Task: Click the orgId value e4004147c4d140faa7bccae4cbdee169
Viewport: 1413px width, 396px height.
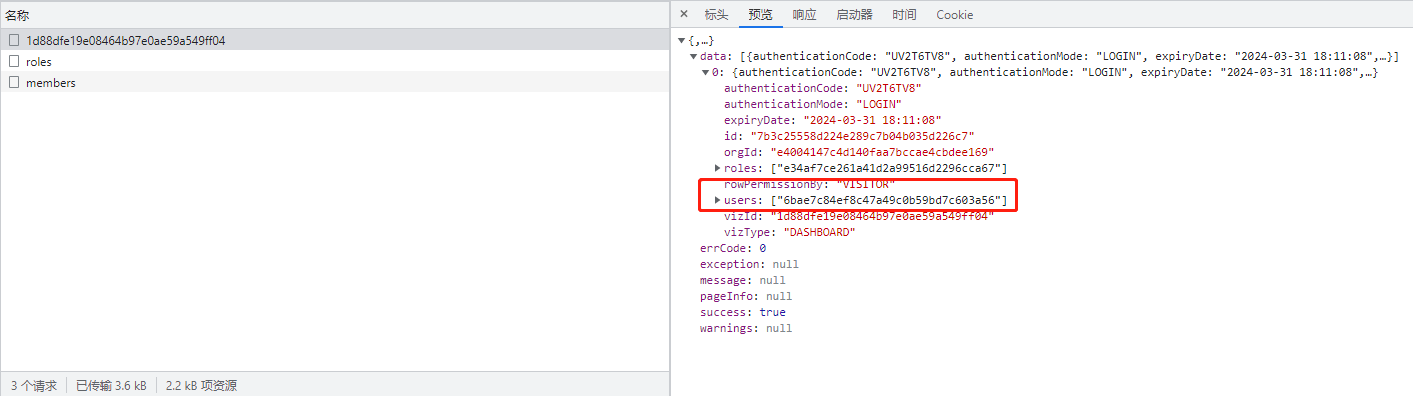Action: pos(882,152)
